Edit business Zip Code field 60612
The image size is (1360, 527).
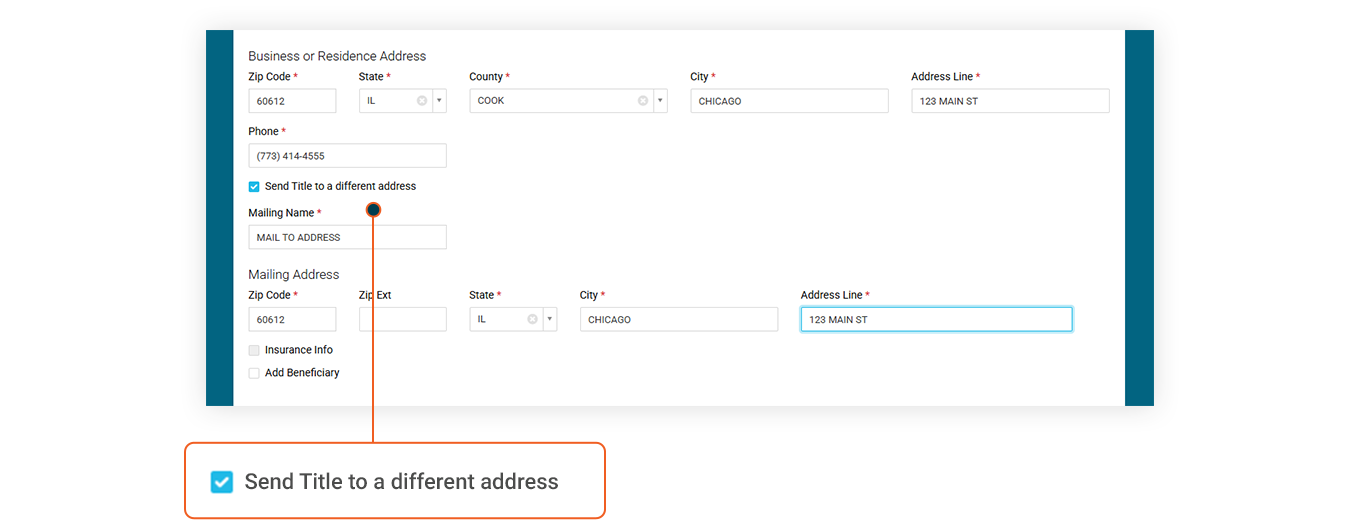292,101
